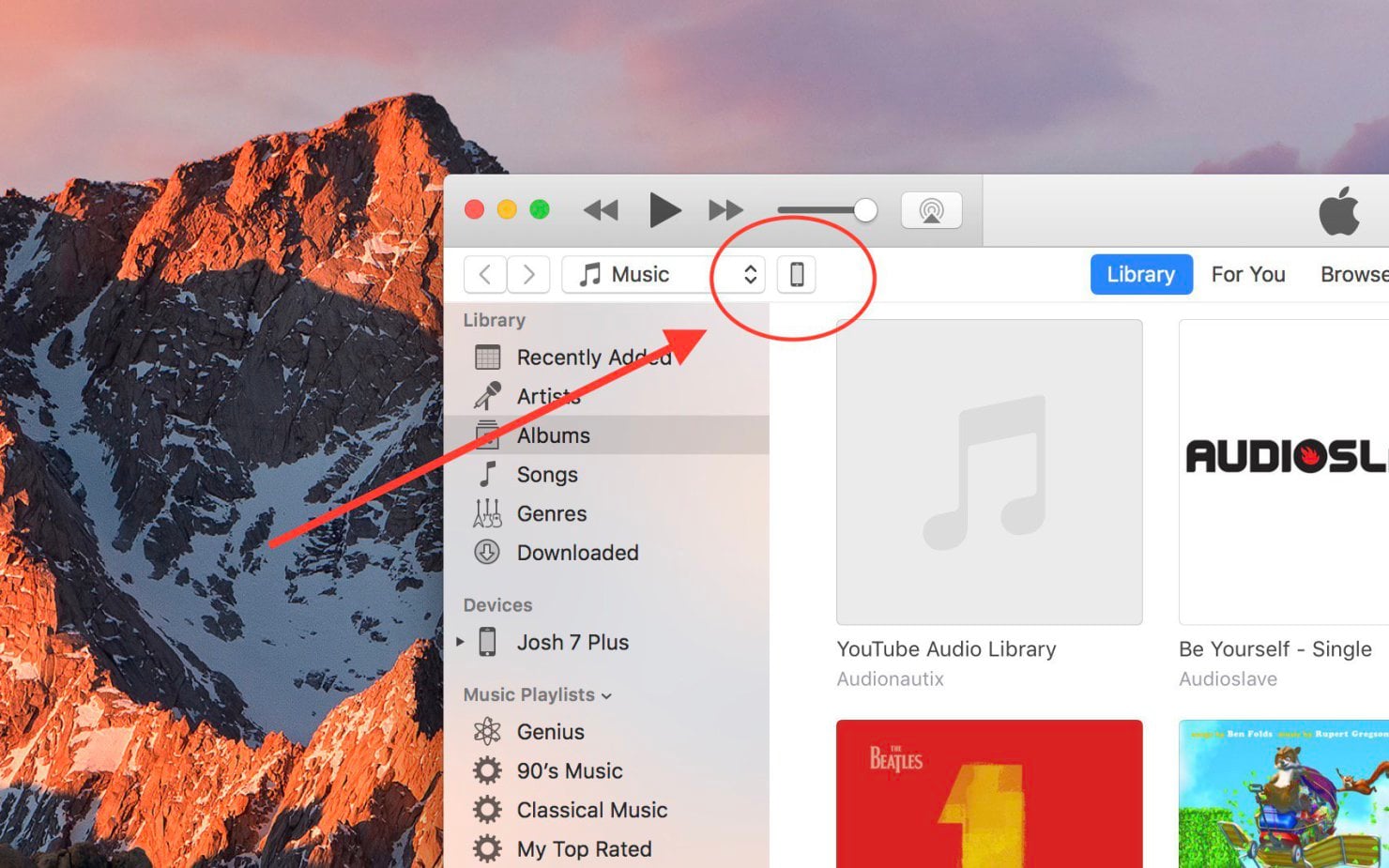View Genres in the sidebar

tap(552, 513)
